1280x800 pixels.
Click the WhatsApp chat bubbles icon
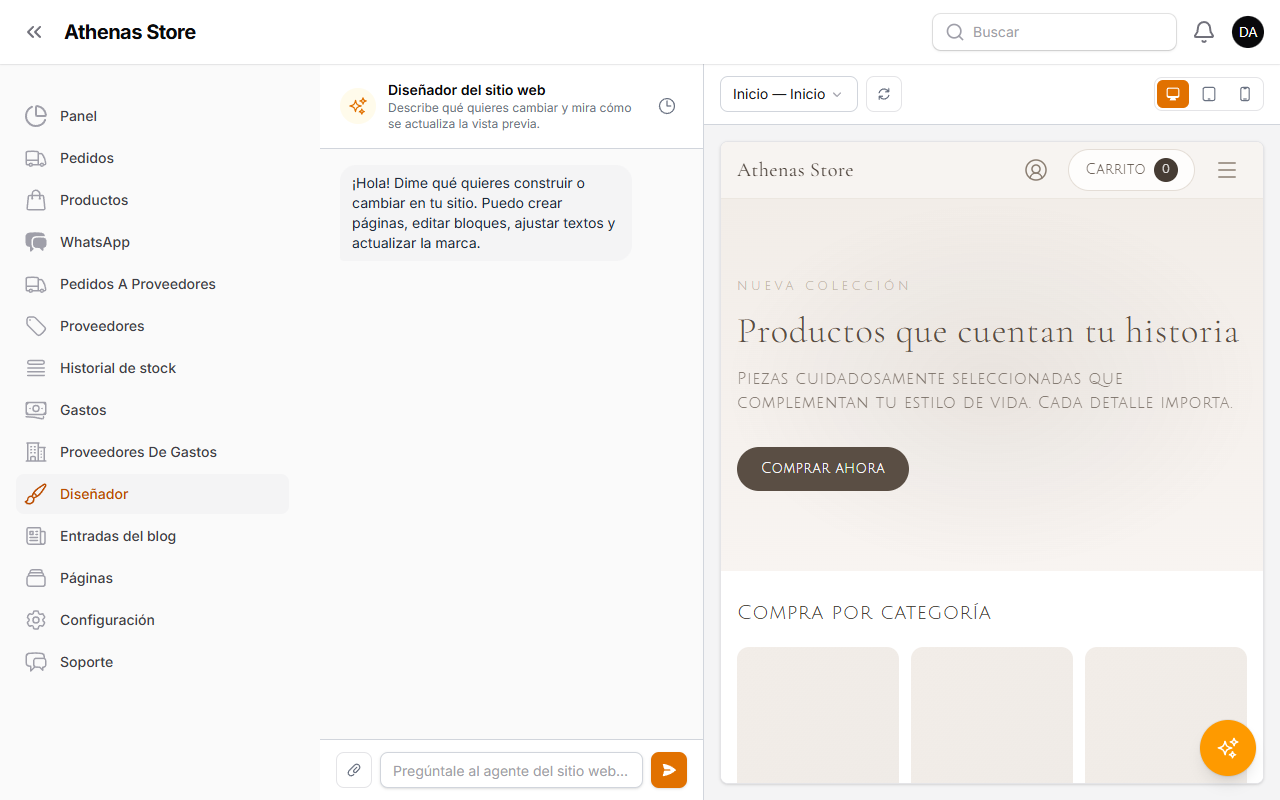coord(36,242)
